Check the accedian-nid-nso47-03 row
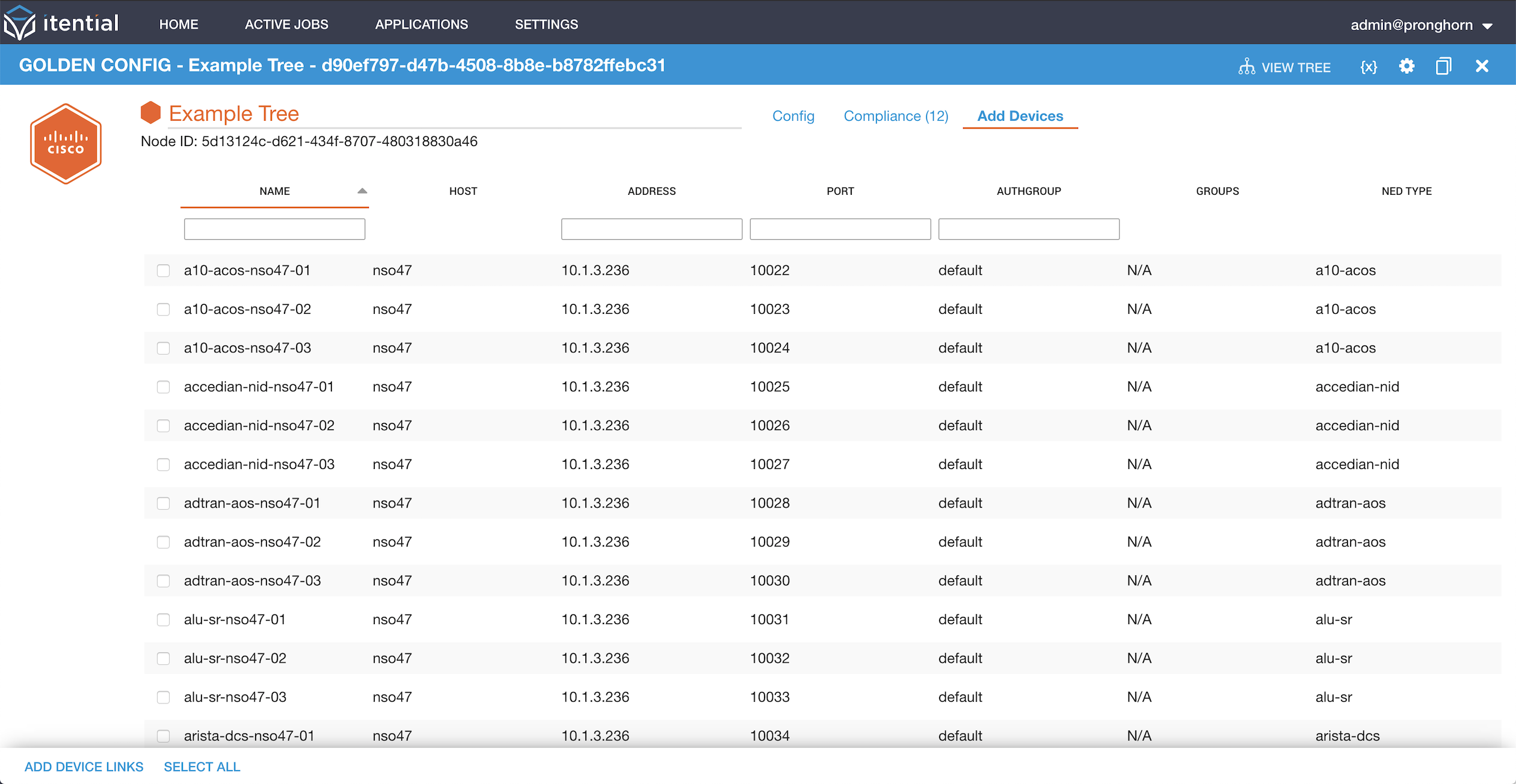1516x784 pixels. (x=163, y=465)
